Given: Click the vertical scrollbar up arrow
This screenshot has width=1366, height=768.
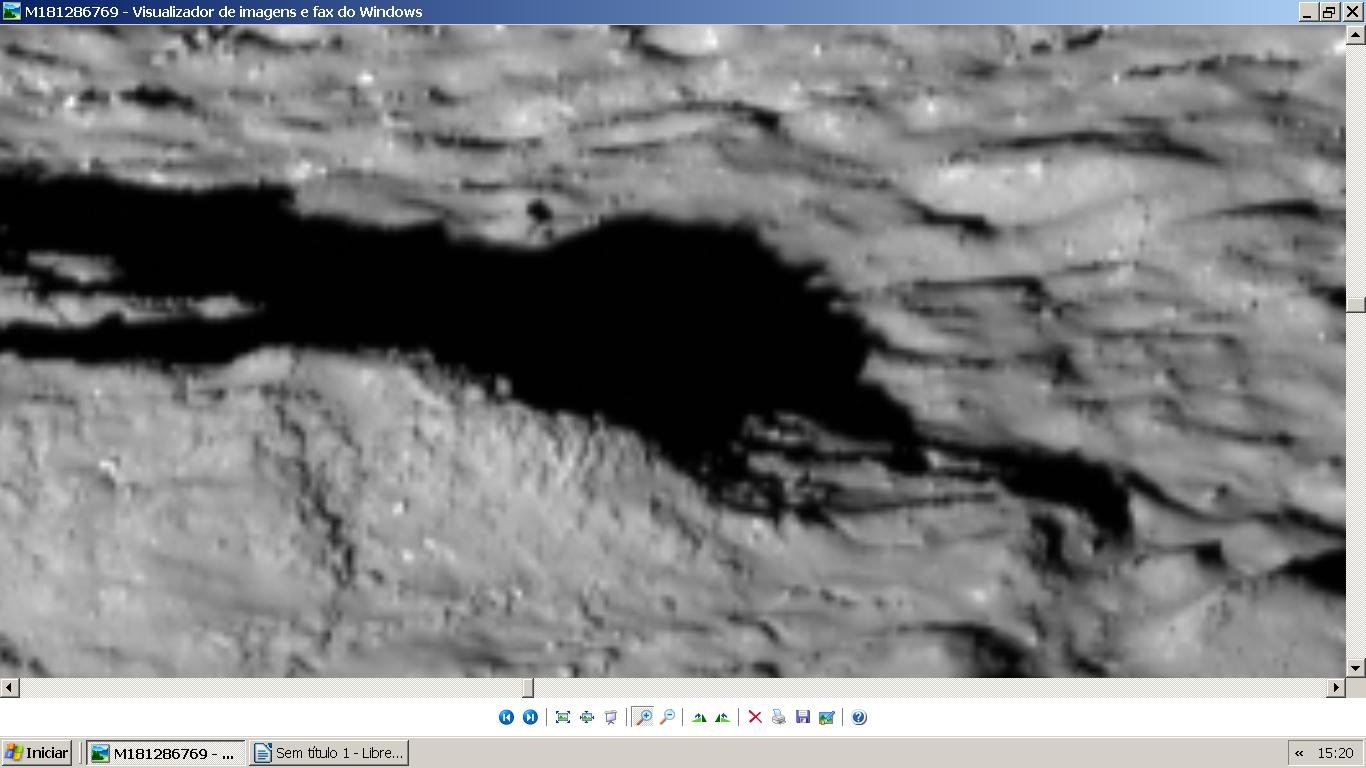Looking at the screenshot, I should tap(1356, 35).
